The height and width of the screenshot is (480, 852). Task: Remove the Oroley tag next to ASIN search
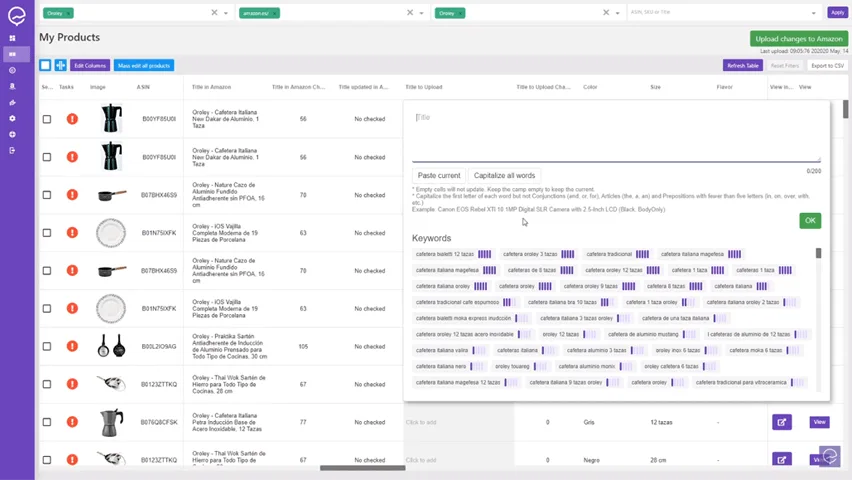point(460,13)
